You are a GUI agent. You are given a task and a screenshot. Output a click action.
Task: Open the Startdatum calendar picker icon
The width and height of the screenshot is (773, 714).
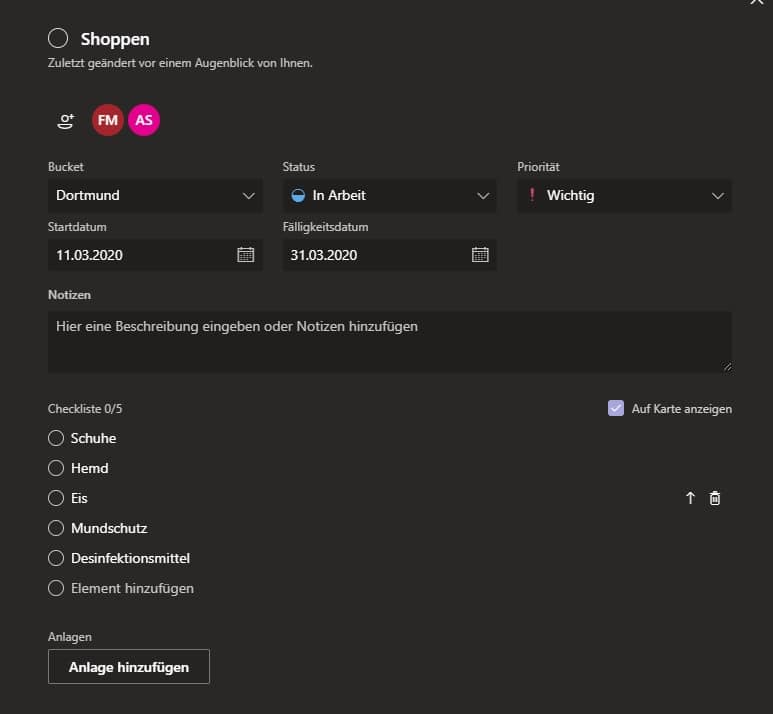(x=246, y=255)
